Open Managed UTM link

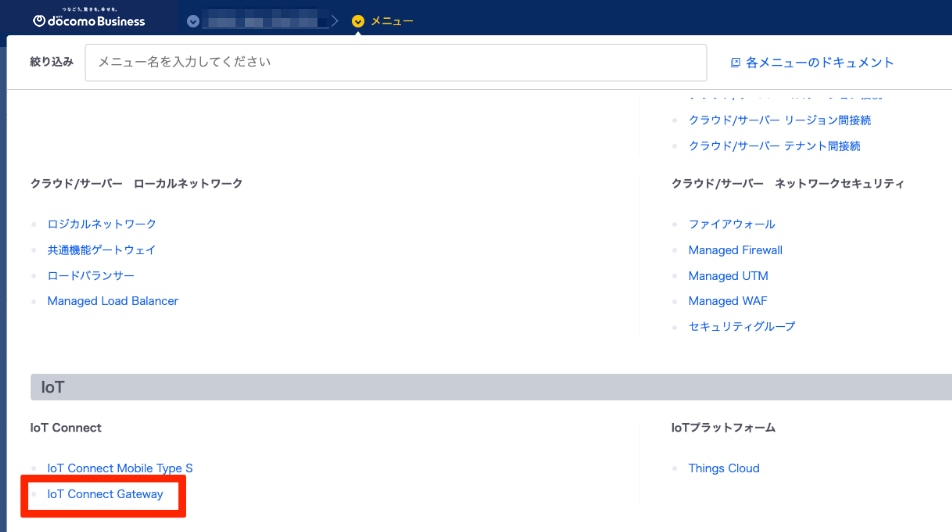click(728, 275)
